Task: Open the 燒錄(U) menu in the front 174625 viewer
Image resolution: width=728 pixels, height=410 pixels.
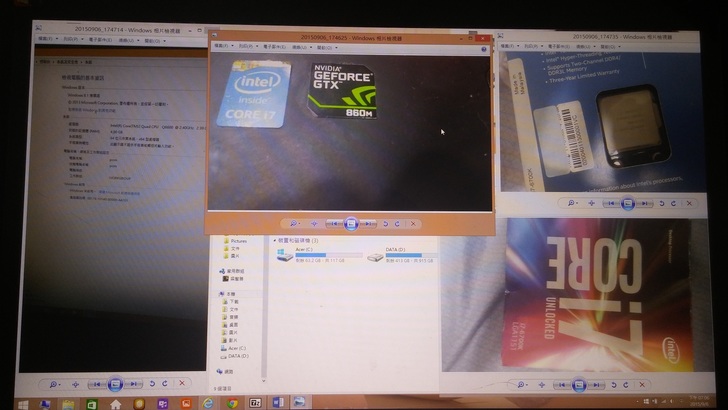Action: coord(301,47)
